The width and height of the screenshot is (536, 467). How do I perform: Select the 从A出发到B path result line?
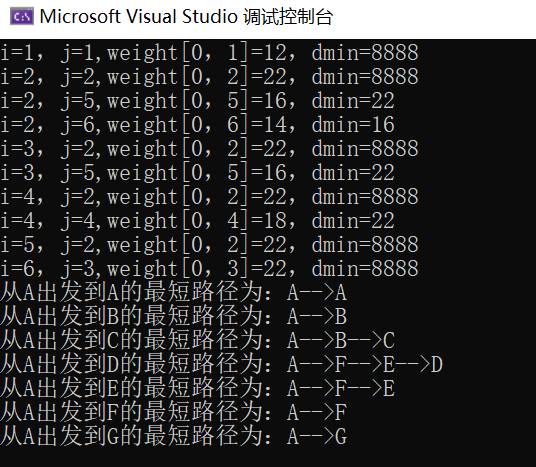pyautogui.click(x=173, y=317)
